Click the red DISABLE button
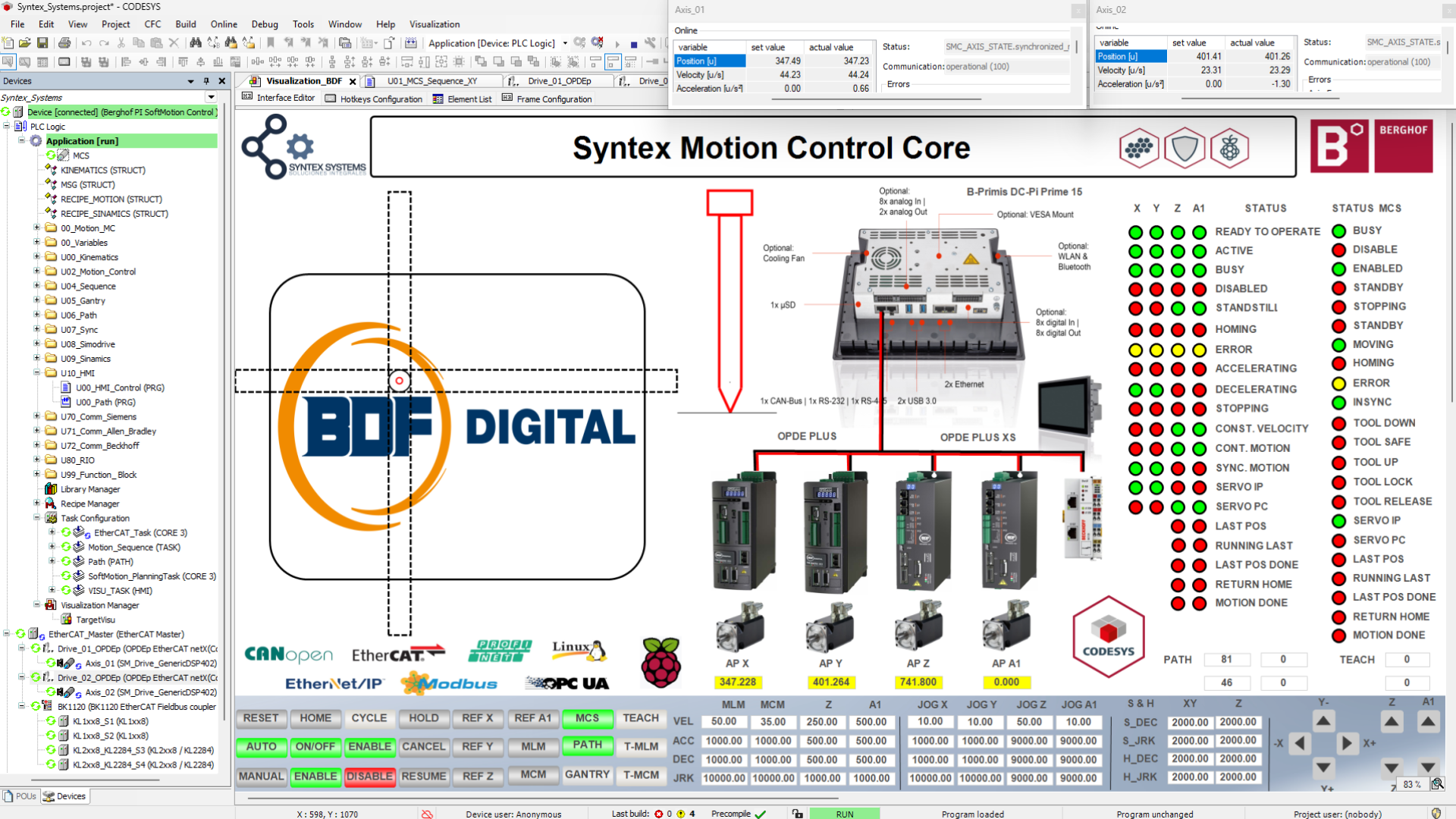Image resolution: width=1456 pixels, height=819 pixels. click(369, 777)
